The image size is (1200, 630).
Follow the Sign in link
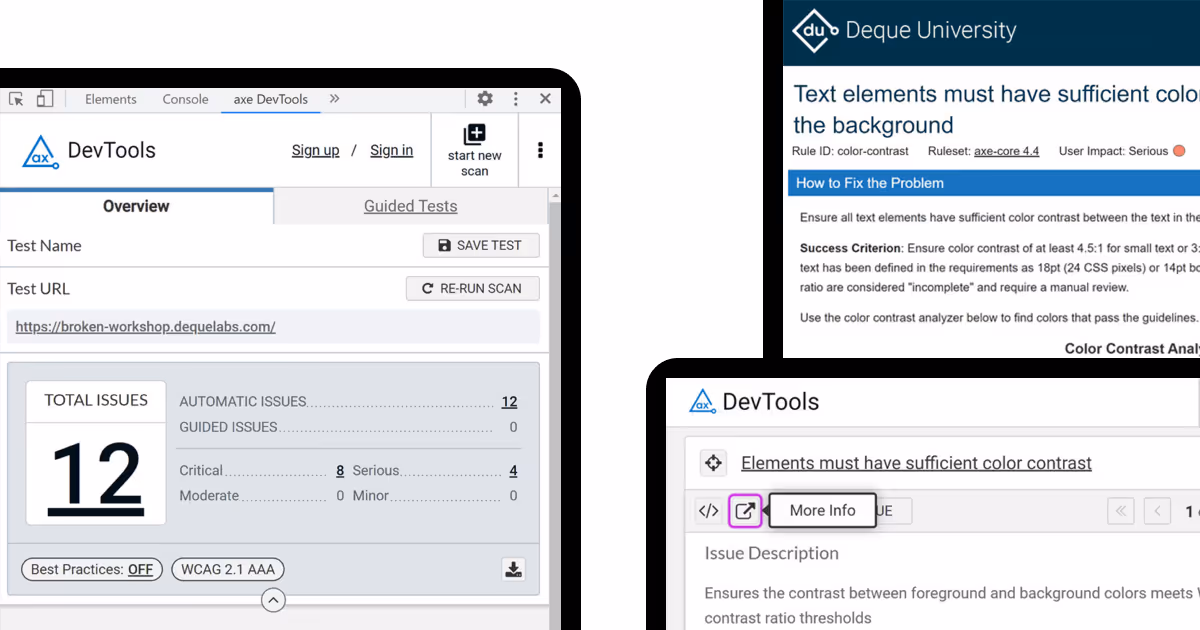point(391,150)
